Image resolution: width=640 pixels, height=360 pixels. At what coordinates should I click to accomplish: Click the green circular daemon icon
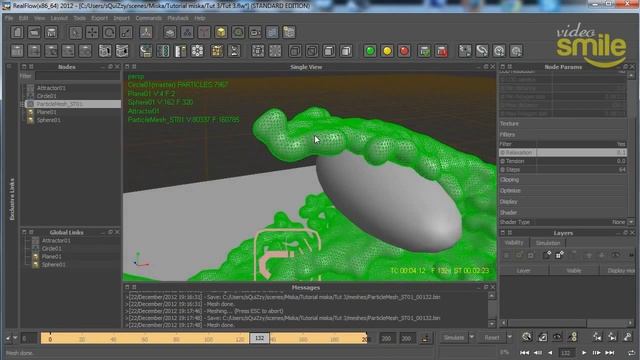[238, 32]
